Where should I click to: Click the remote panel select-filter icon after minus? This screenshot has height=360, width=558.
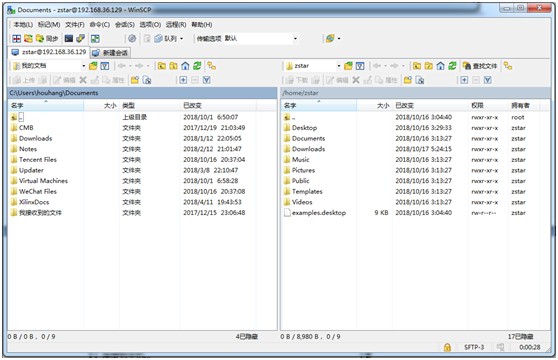(488, 80)
